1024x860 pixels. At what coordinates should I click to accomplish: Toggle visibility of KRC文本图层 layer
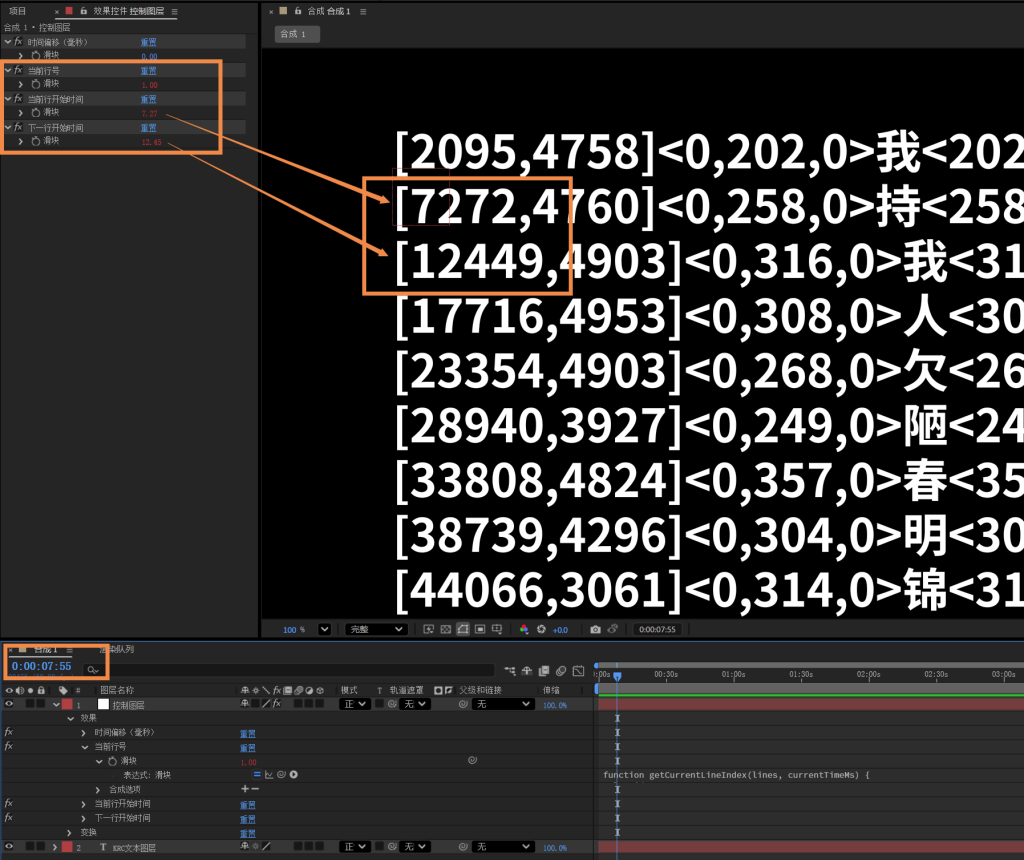(9, 847)
